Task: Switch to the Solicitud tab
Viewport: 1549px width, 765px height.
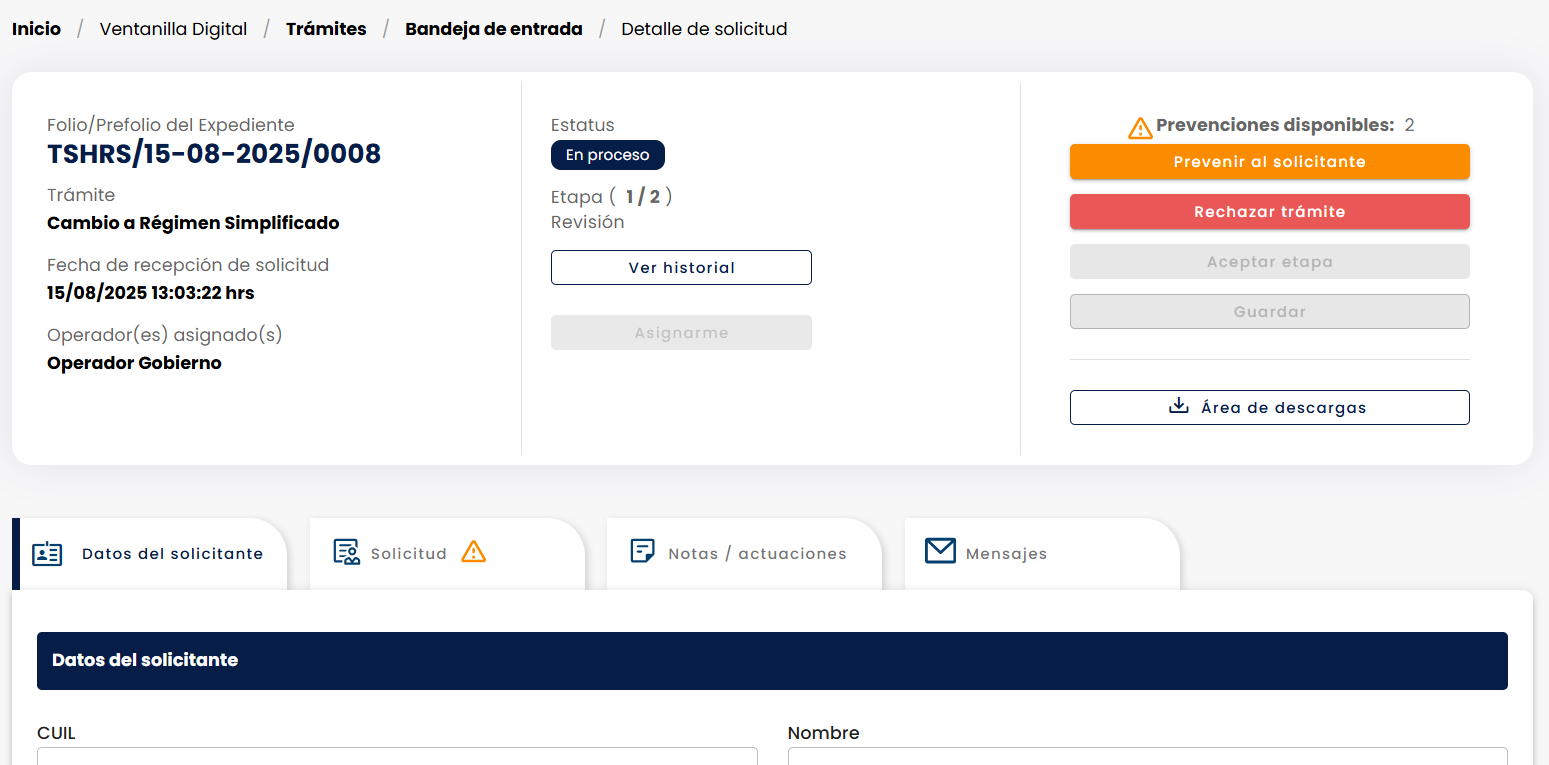Action: (447, 554)
